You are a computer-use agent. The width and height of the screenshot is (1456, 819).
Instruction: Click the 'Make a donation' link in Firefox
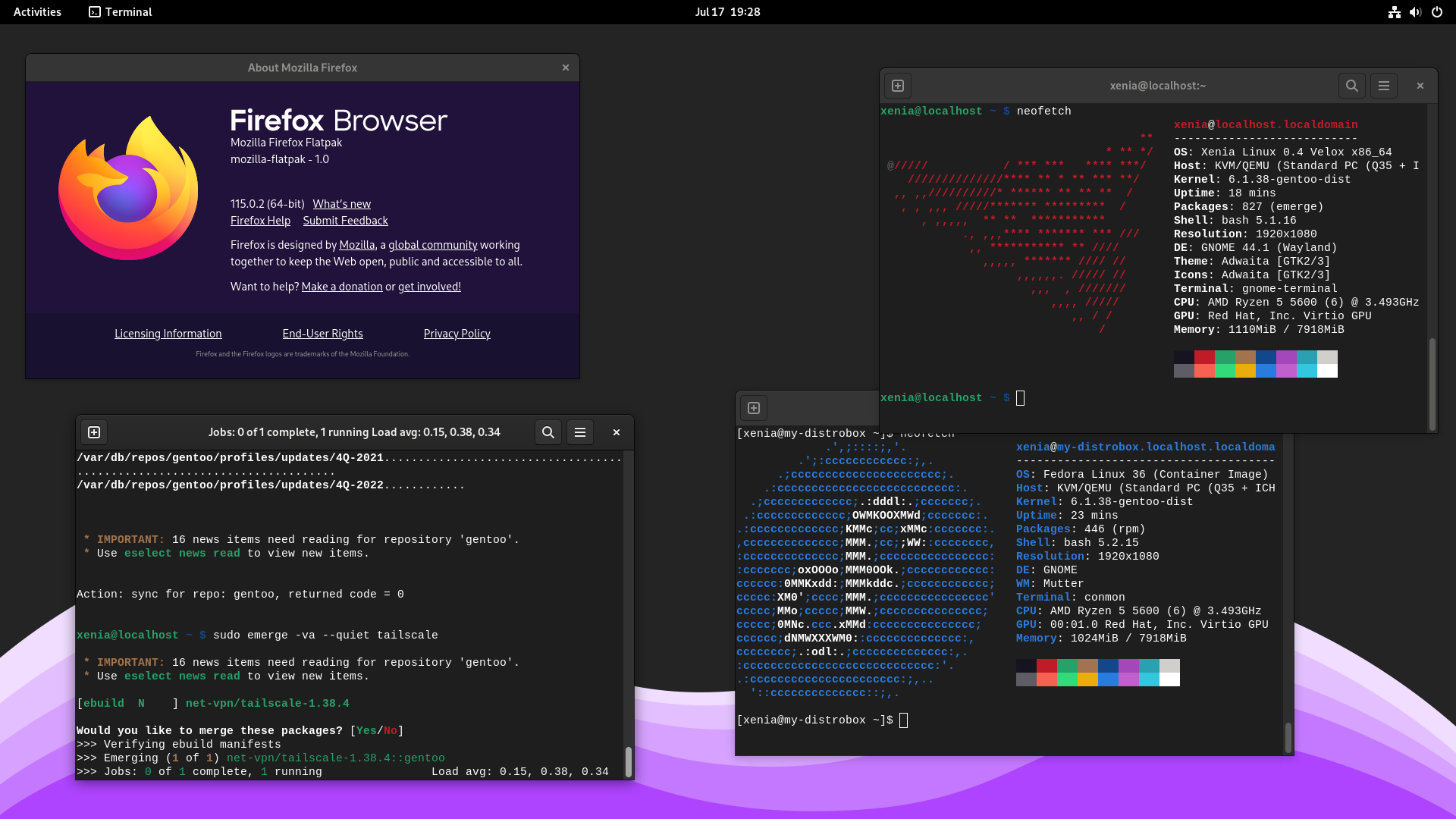[341, 287]
